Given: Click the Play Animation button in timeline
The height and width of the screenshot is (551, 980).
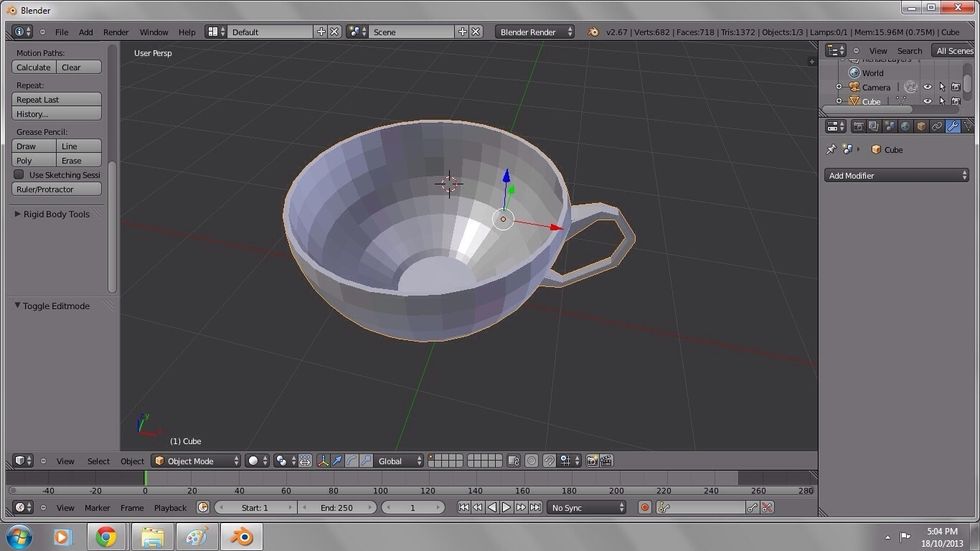Looking at the screenshot, I should pyautogui.click(x=506, y=508).
